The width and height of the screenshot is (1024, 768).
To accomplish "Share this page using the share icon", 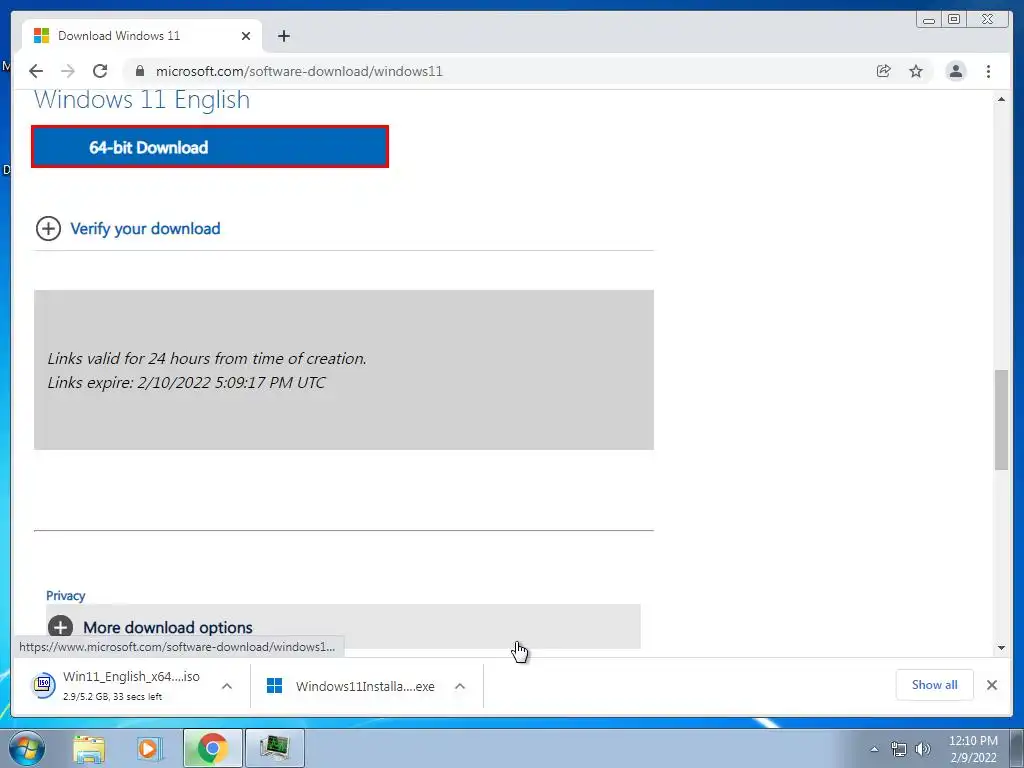I will (x=884, y=71).
